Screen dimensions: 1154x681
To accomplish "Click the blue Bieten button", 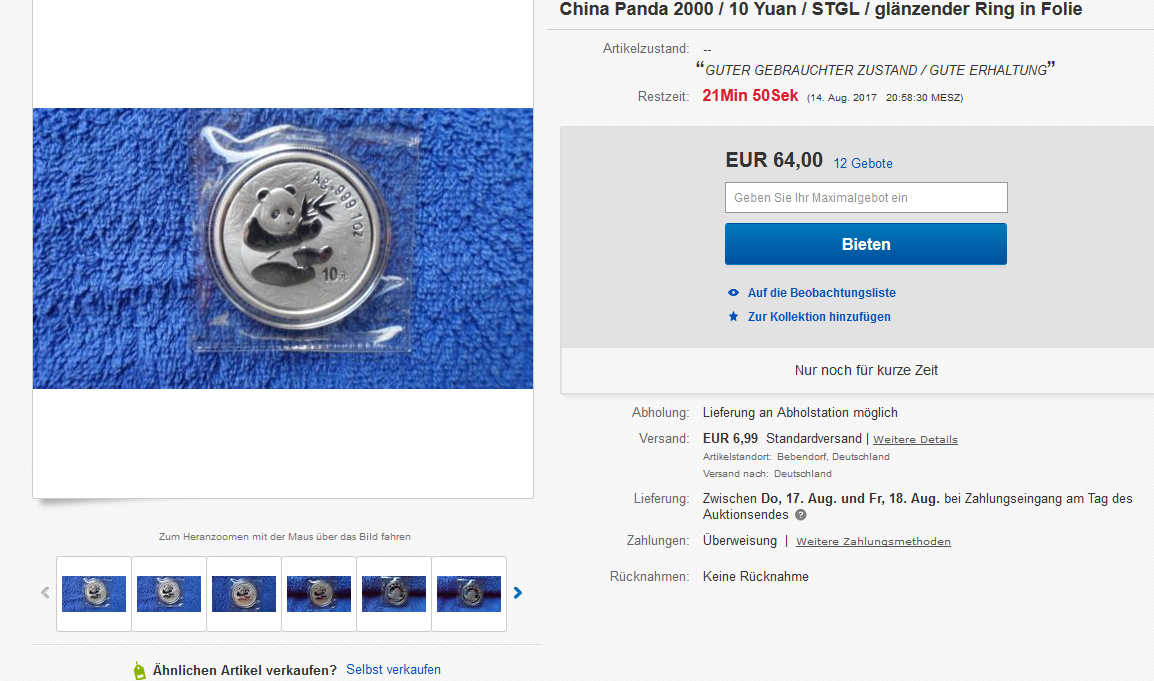I will tap(866, 244).
